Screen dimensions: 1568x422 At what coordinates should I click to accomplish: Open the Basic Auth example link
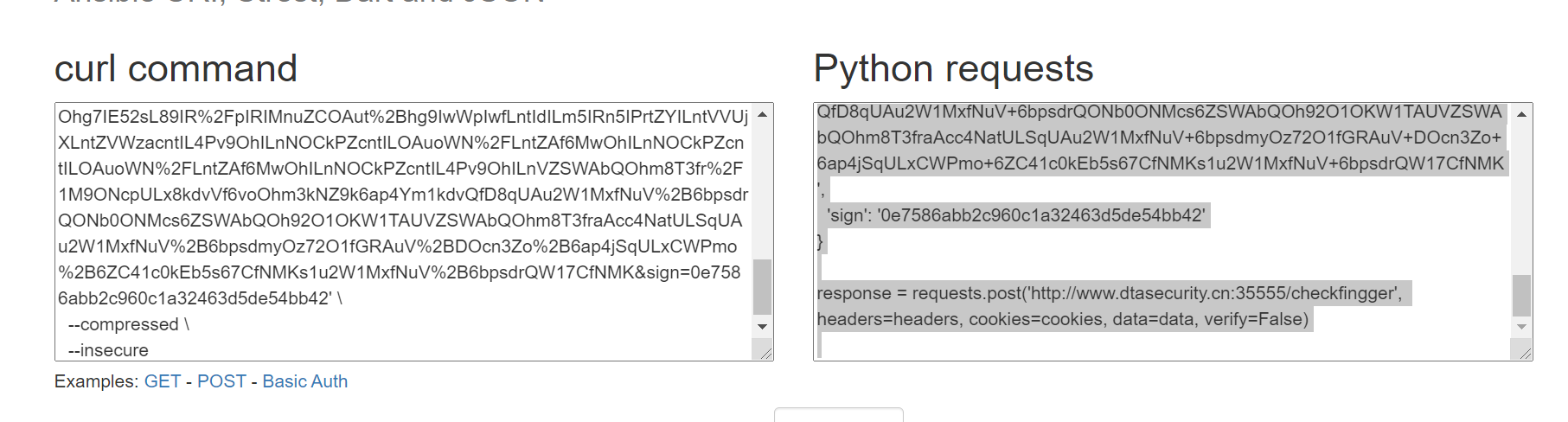point(304,381)
